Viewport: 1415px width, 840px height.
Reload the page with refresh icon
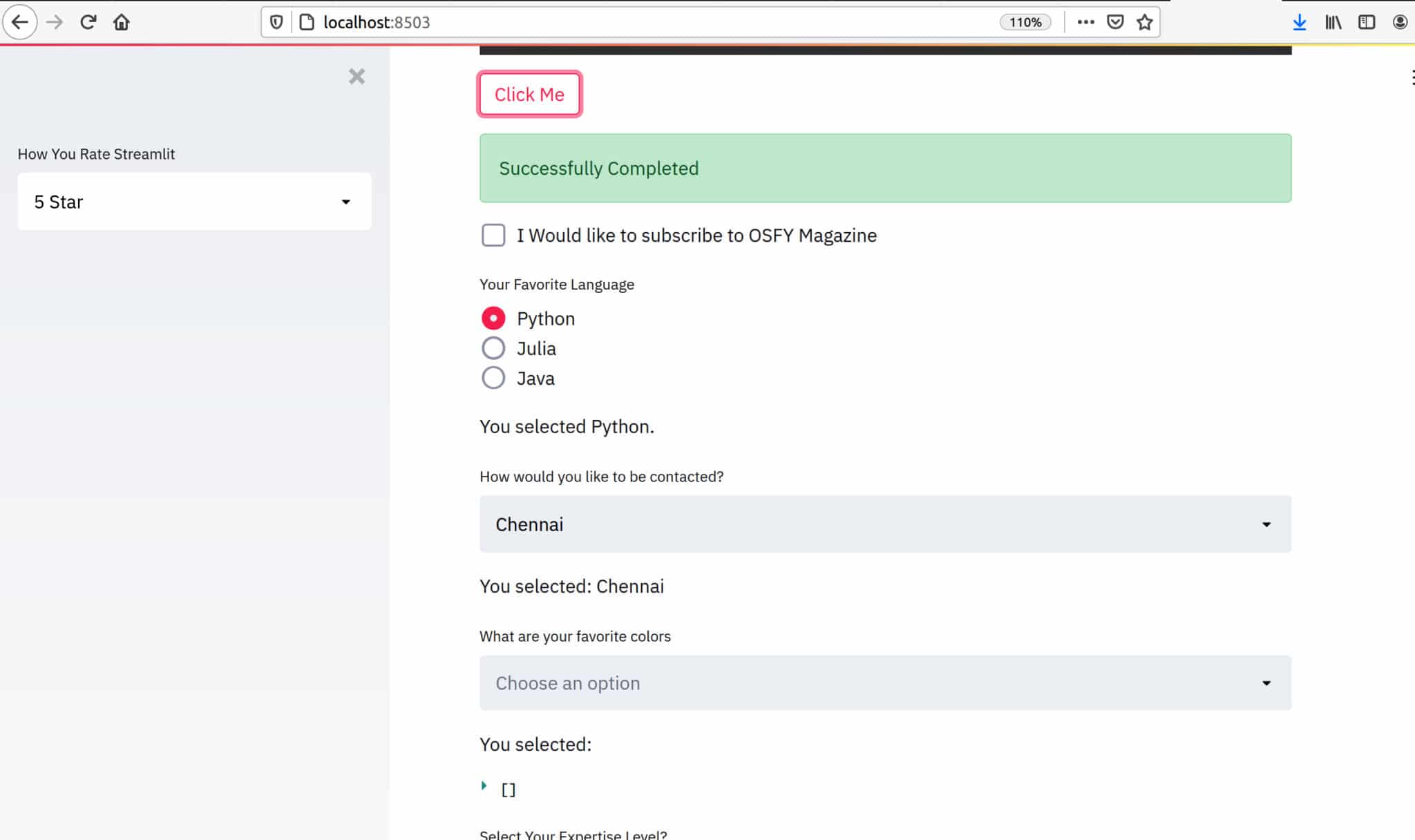pyautogui.click(x=88, y=22)
